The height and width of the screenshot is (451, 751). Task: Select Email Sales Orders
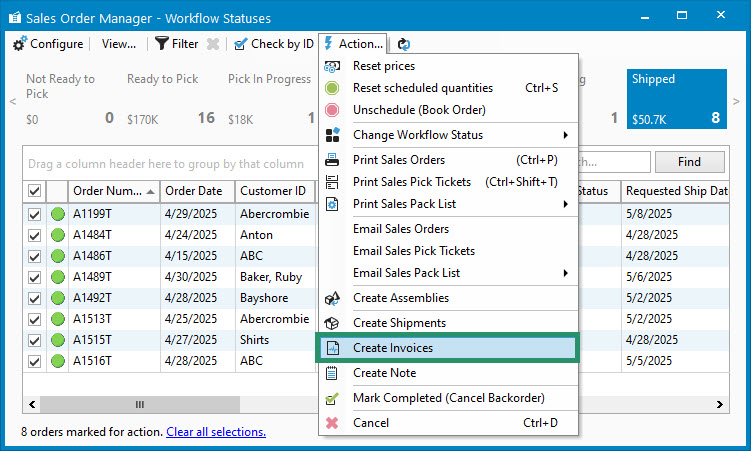448,229
